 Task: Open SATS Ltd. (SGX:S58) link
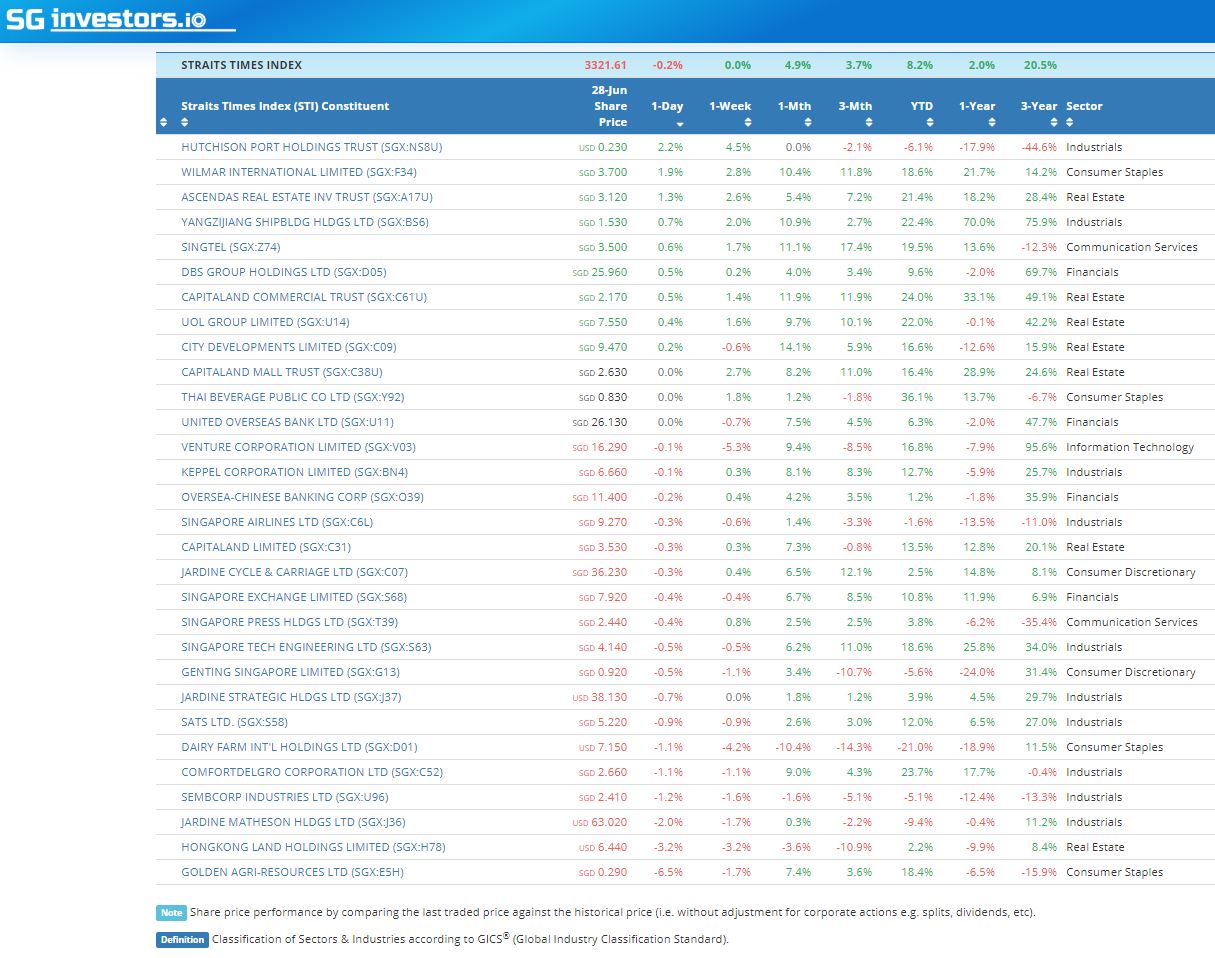click(234, 722)
